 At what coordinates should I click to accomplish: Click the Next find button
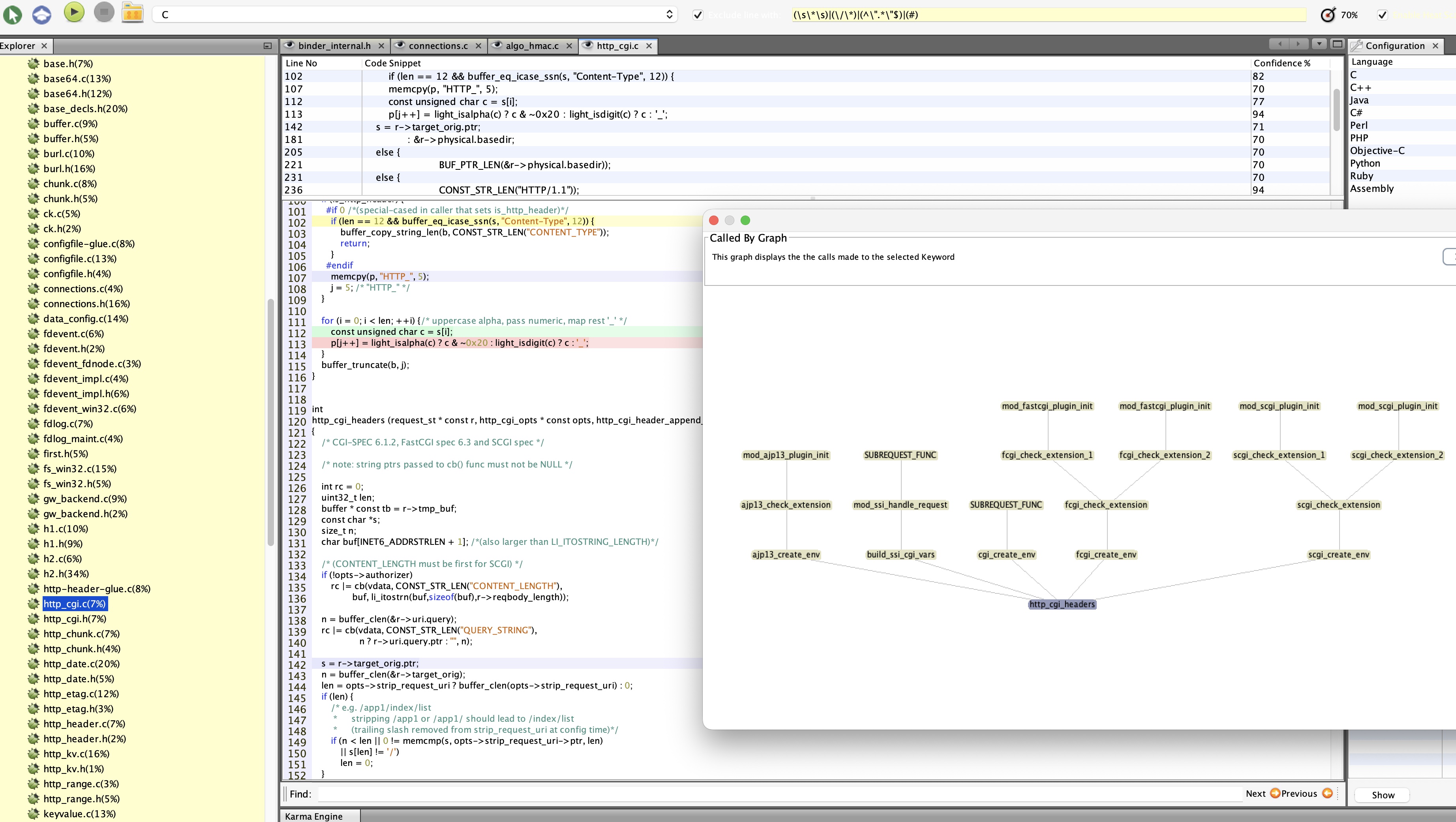coord(1255,793)
